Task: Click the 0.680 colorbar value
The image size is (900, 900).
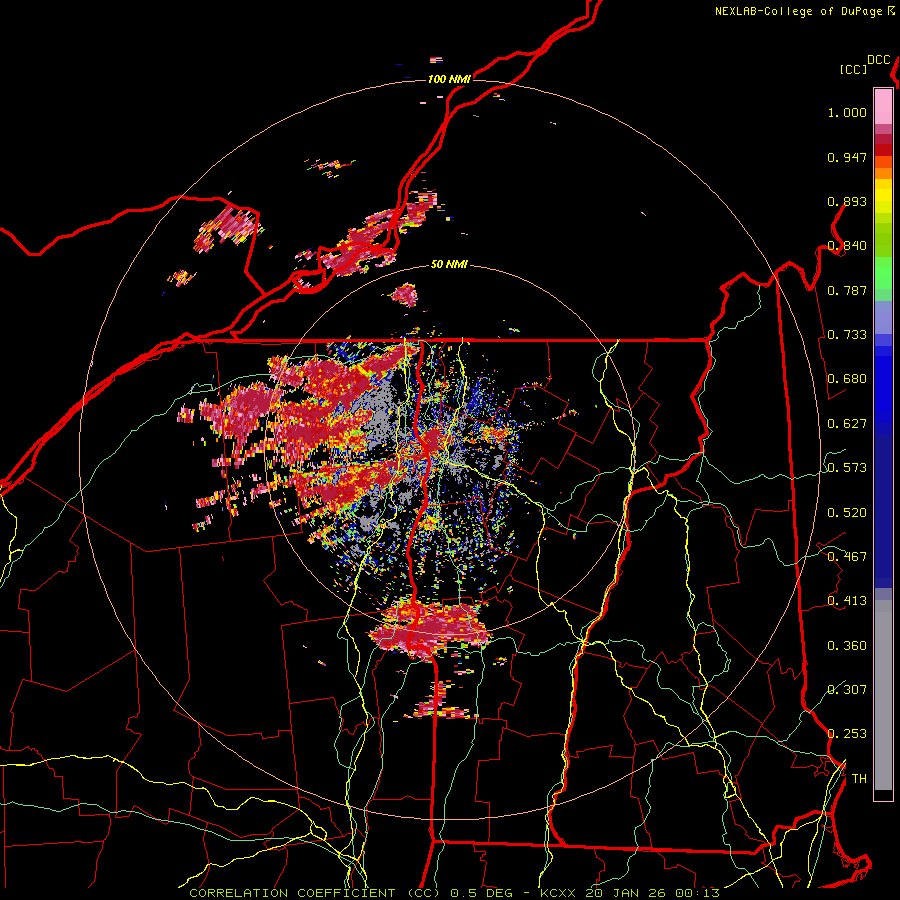Action: [x=847, y=379]
